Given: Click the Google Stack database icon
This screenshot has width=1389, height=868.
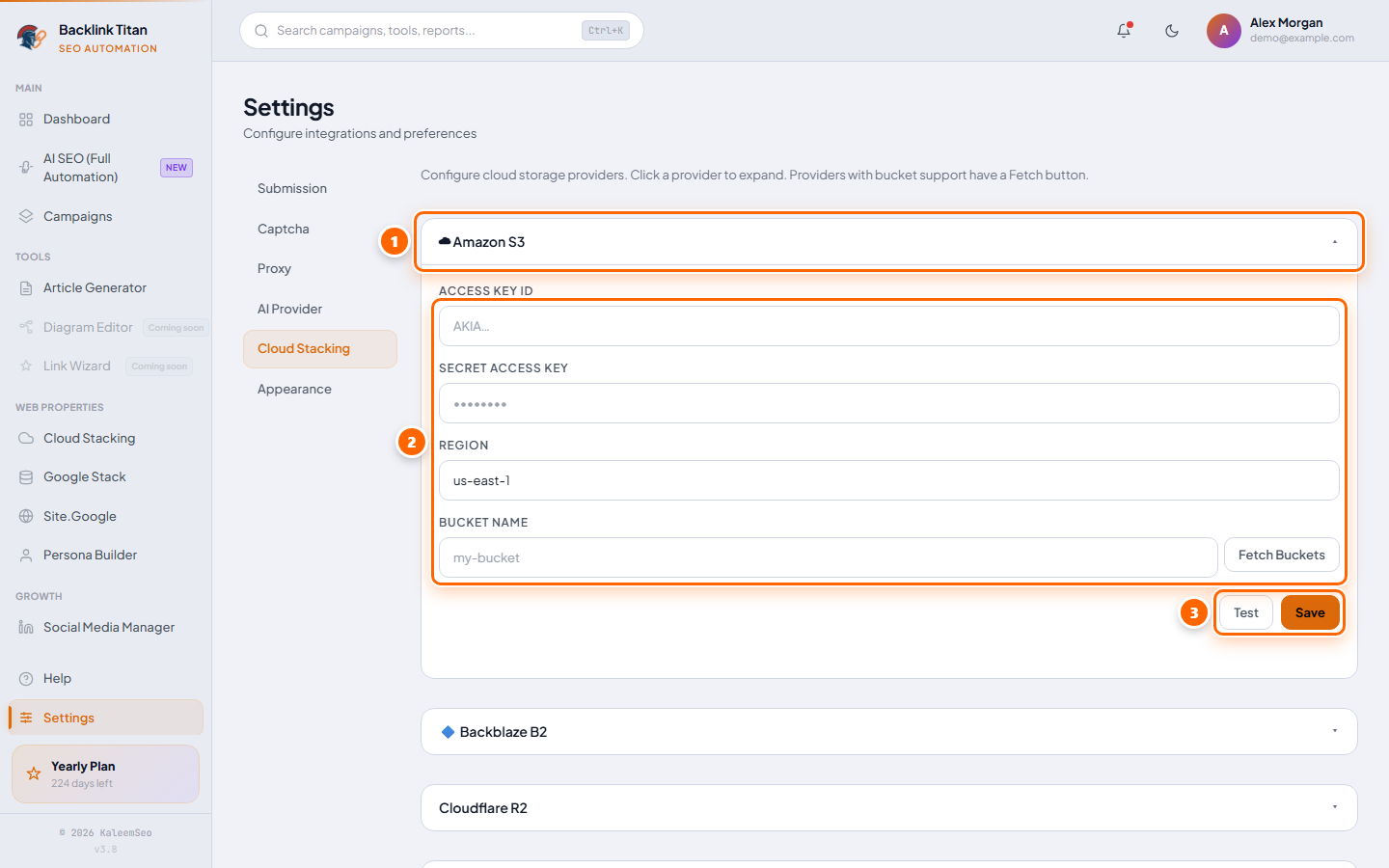Looking at the screenshot, I should click(26, 477).
